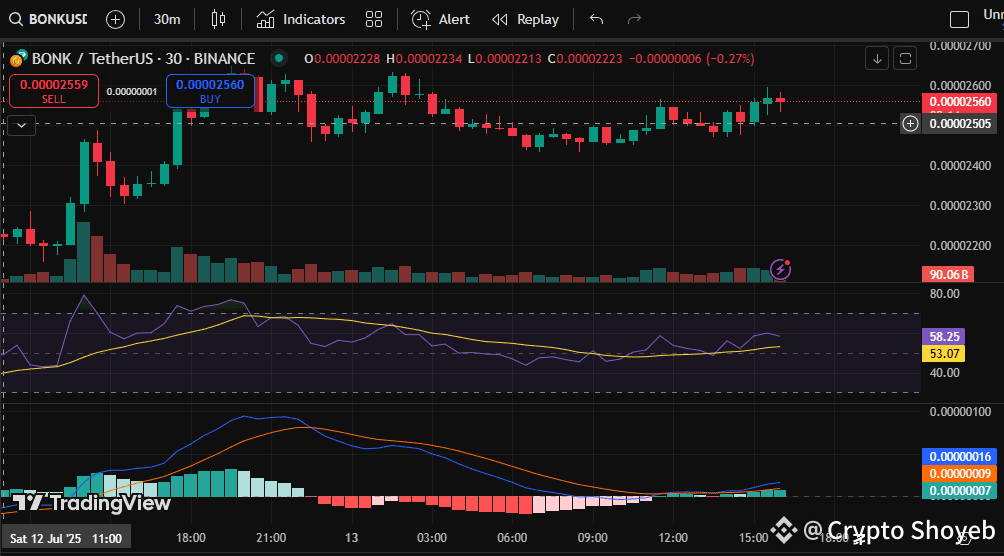This screenshot has height=556, width=1004.
Task: Open the layout setup square icon
Action: (959, 19)
